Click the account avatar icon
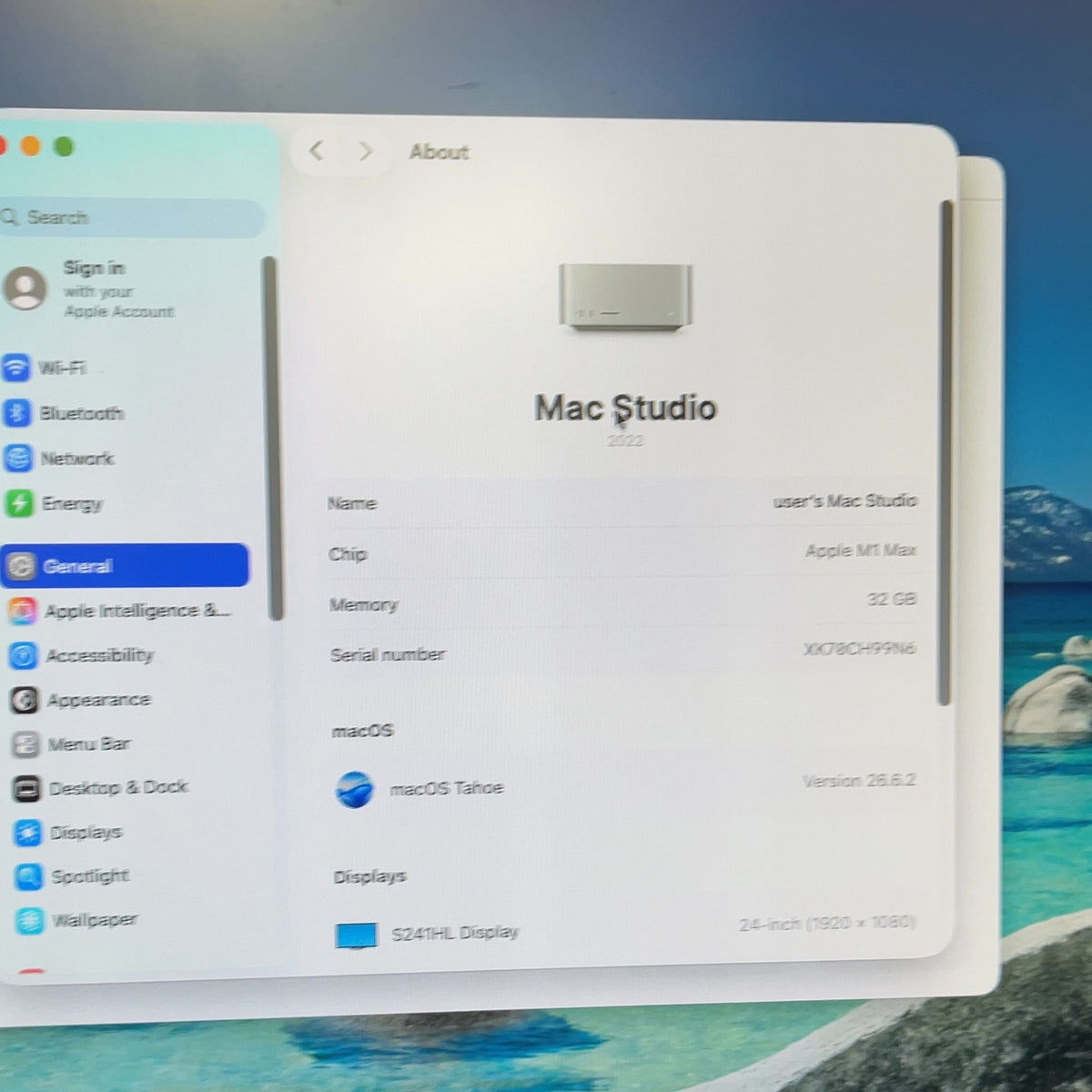 click(25, 288)
